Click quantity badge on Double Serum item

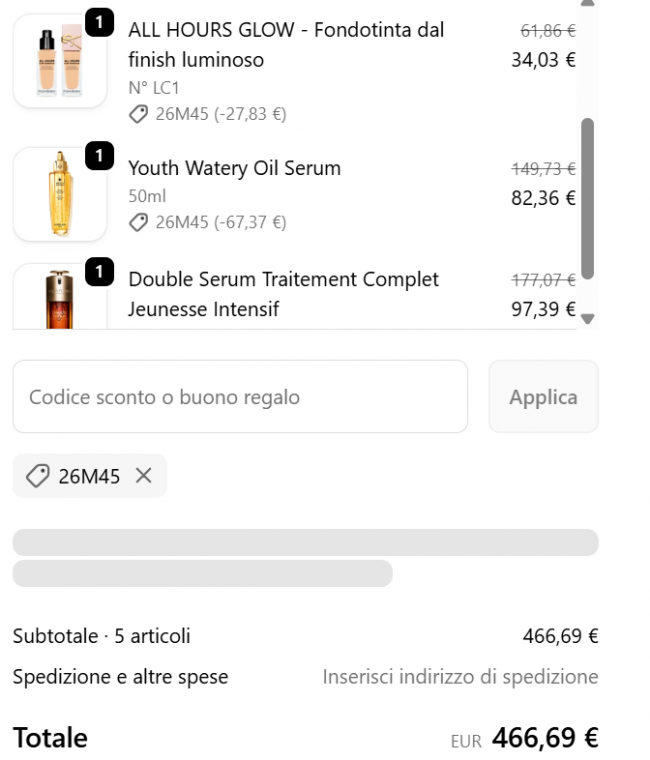99,272
